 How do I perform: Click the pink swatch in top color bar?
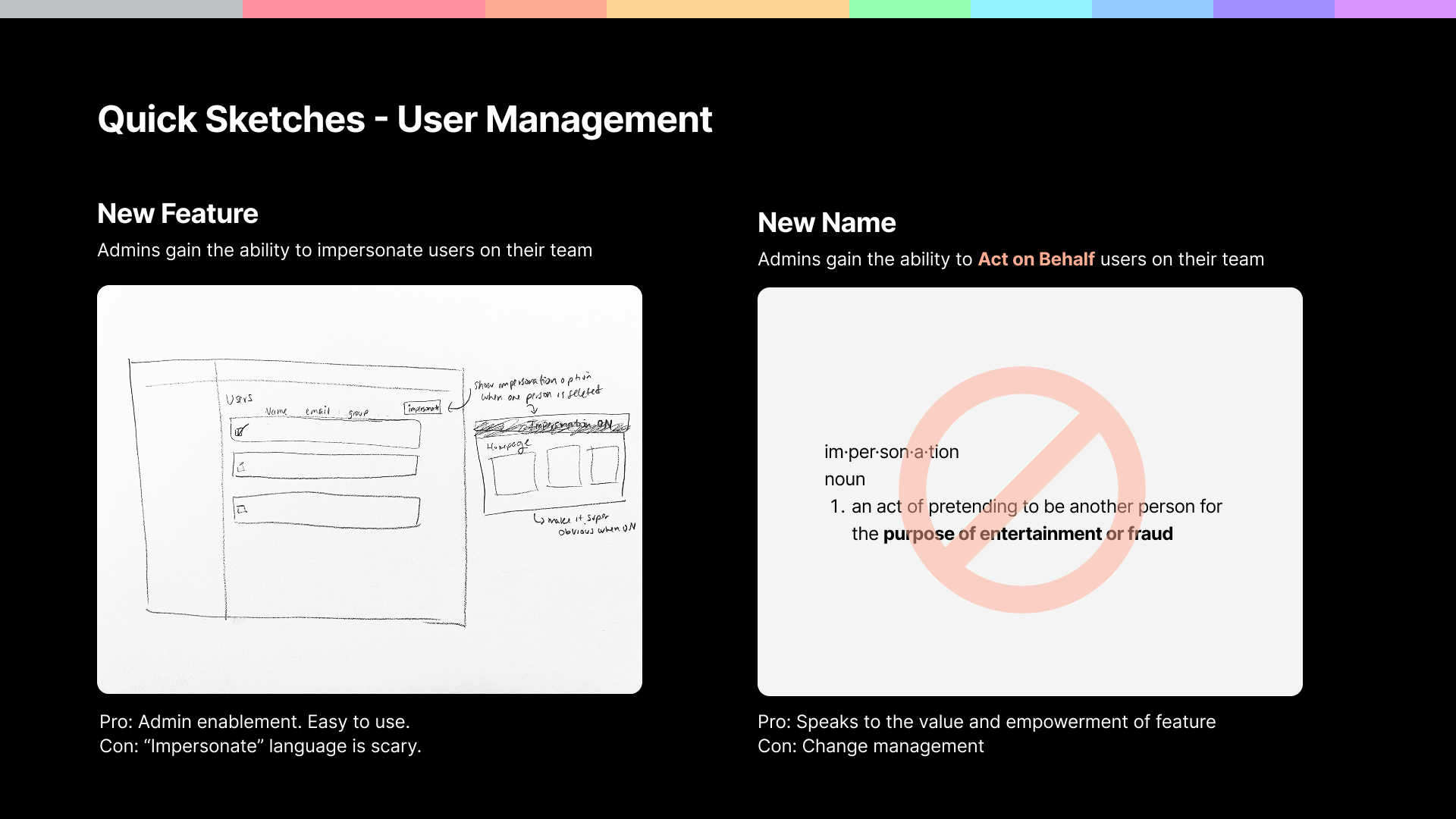click(364, 8)
